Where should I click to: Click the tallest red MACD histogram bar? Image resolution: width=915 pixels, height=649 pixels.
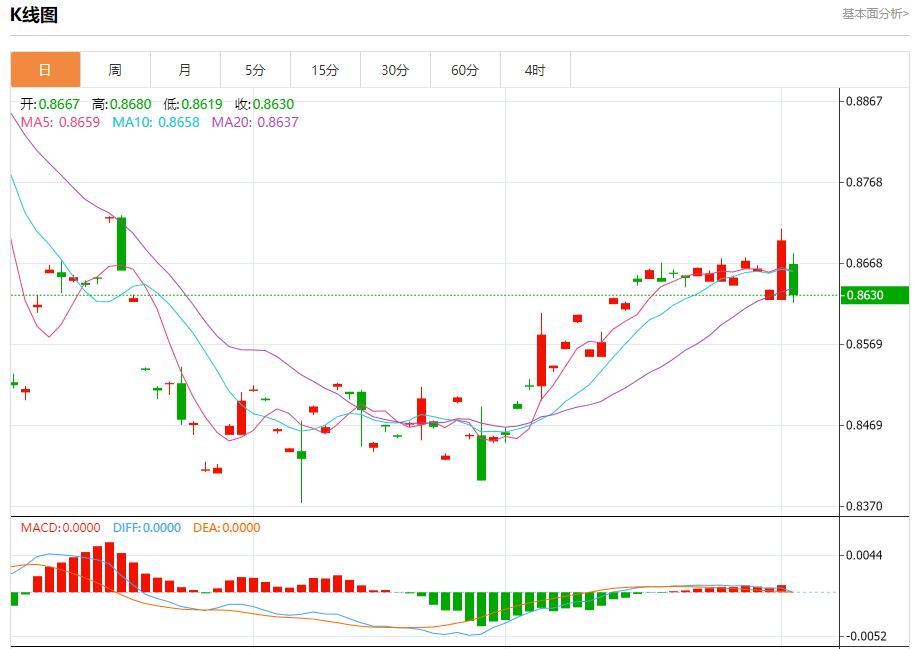(x=109, y=567)
